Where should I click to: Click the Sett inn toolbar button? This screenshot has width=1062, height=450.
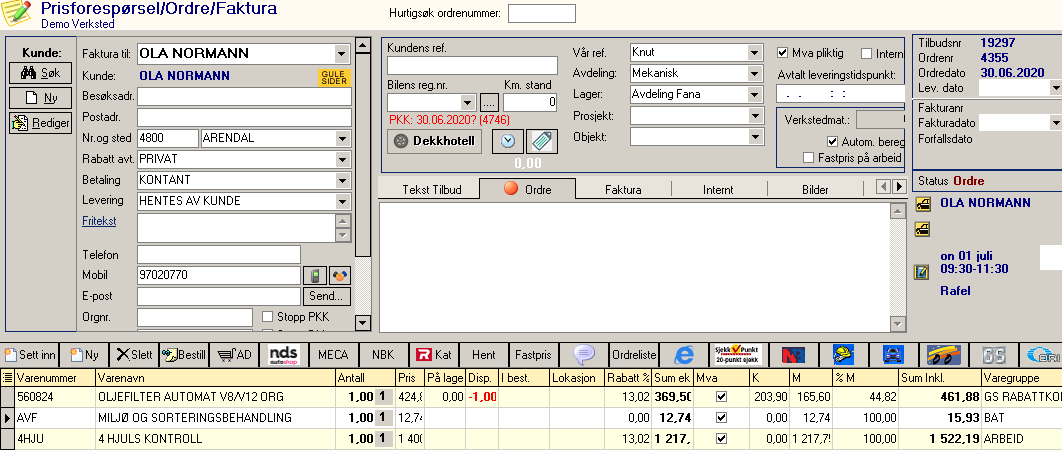tap(30, 354)
